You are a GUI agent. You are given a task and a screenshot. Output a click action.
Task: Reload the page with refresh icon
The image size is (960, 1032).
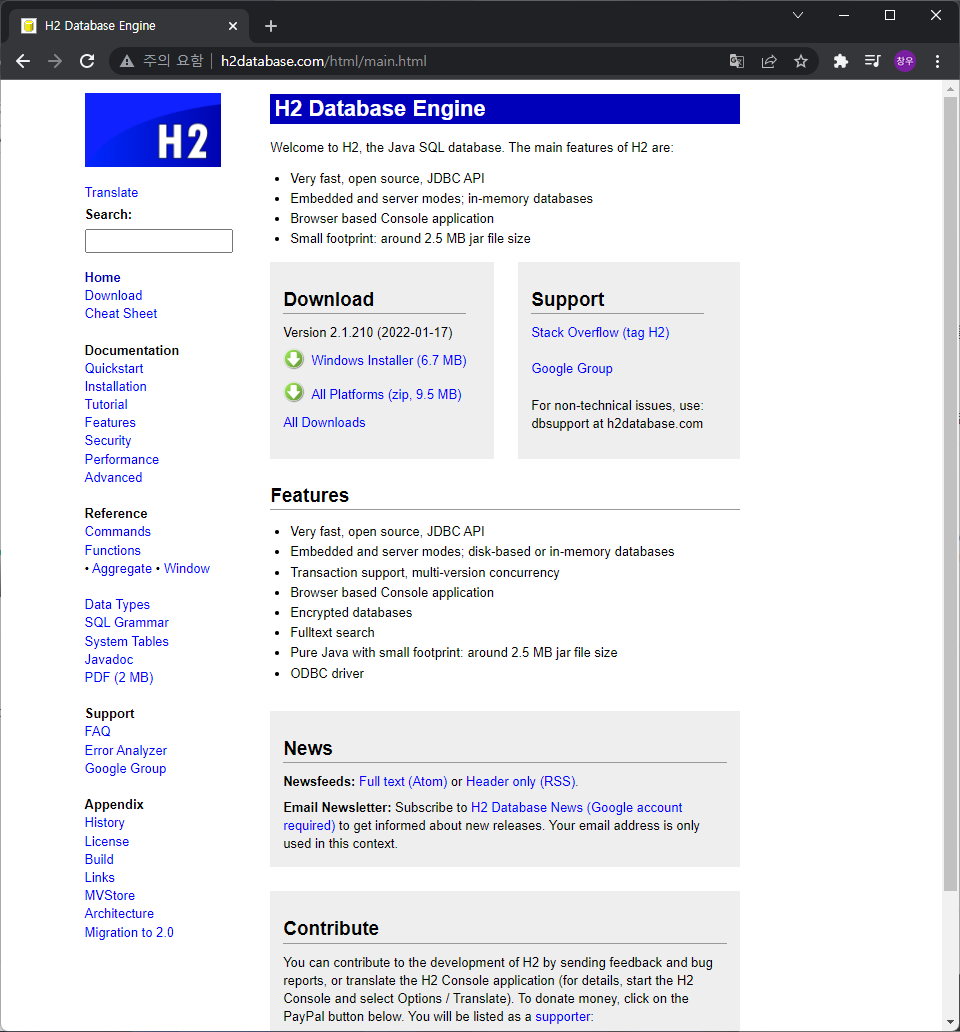click(x=87, y=61)
